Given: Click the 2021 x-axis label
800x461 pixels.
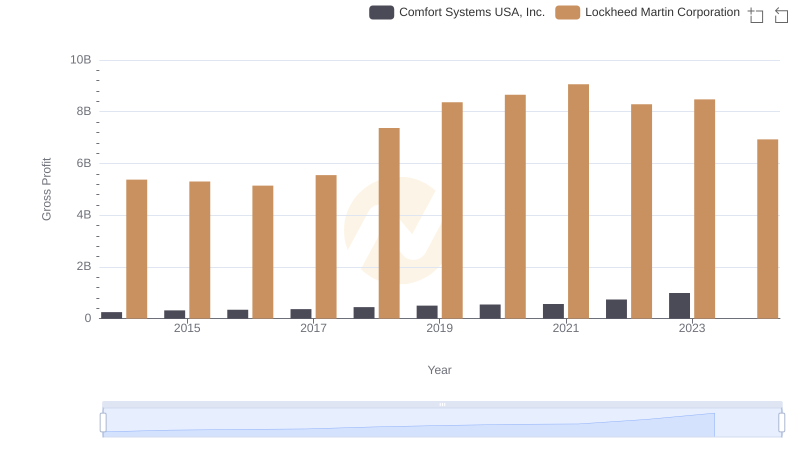Looking at the screenshot, I should point(566,328).
